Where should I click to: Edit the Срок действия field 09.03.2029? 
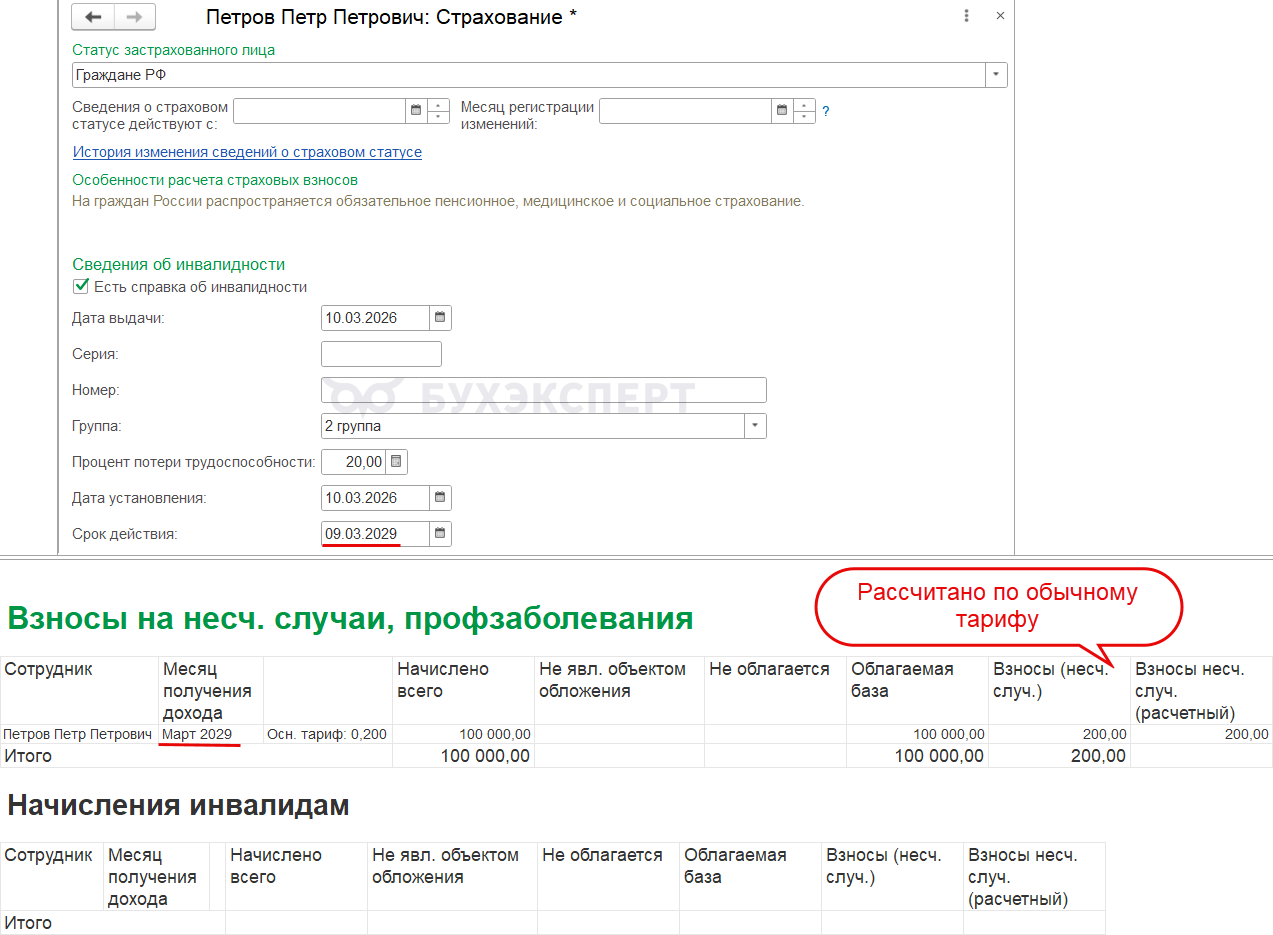click(x=376, y=534)
